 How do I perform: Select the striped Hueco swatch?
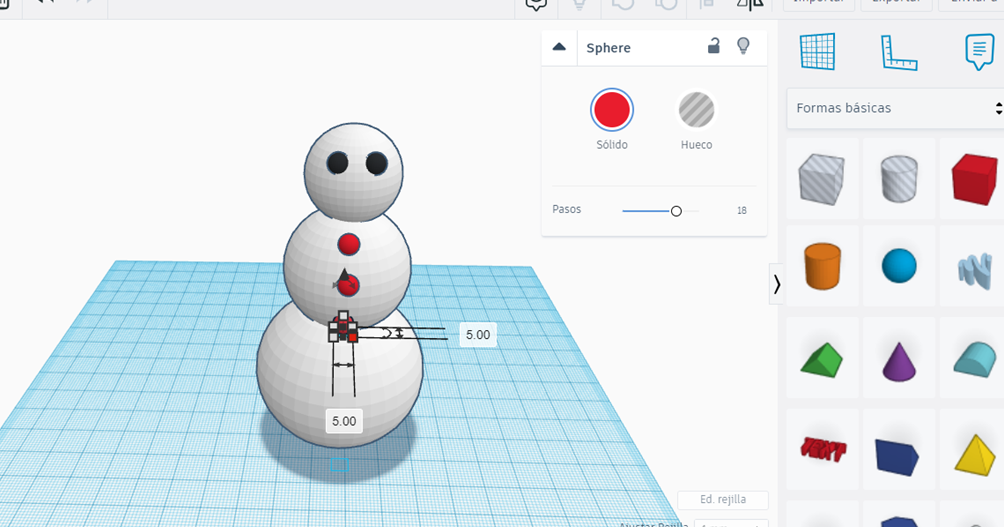click(x=696, y=110)
